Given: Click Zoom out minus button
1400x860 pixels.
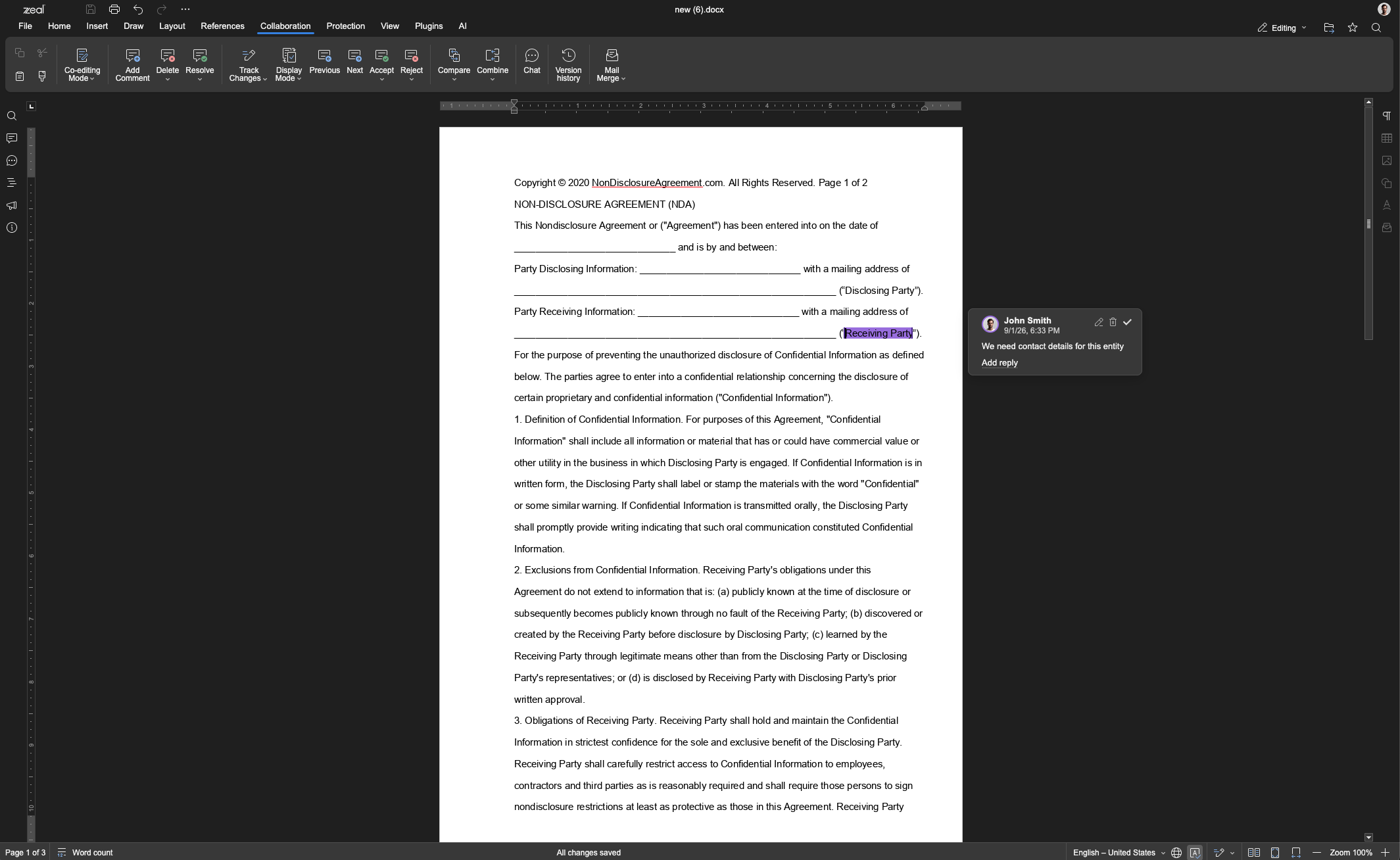Looking at the screenshot, I should [1316, 853].
